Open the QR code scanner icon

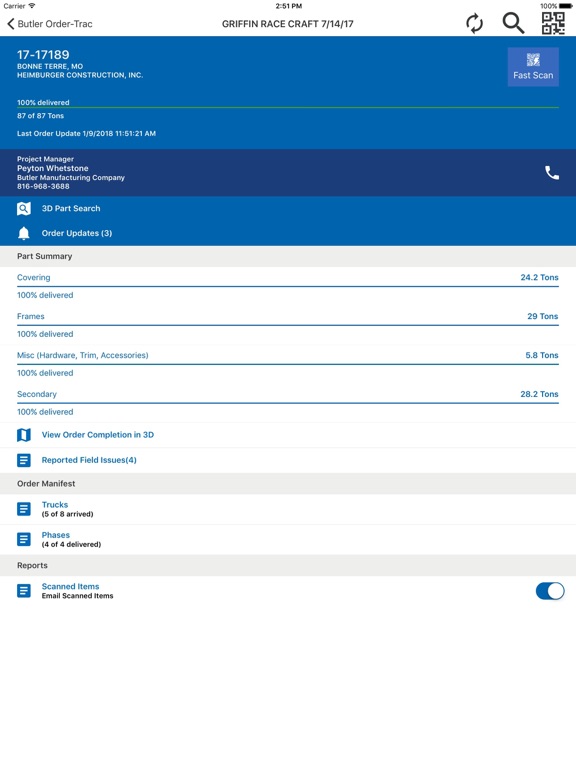tap(553, 23)
